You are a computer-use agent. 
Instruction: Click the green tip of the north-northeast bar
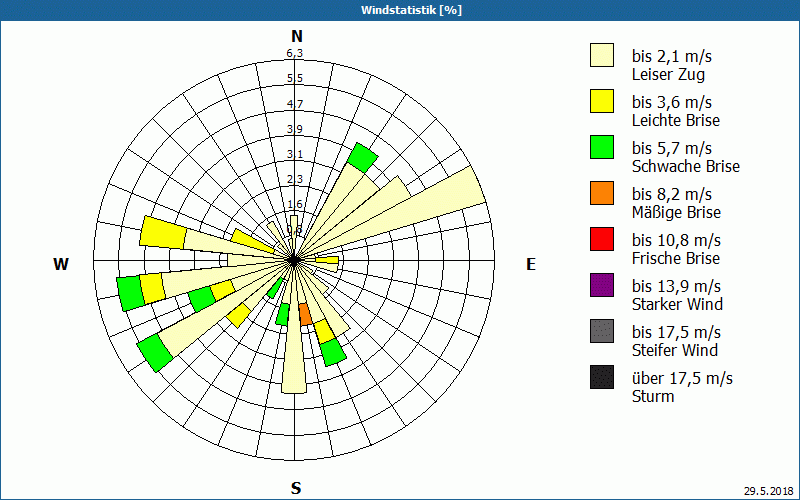[363, 158]
